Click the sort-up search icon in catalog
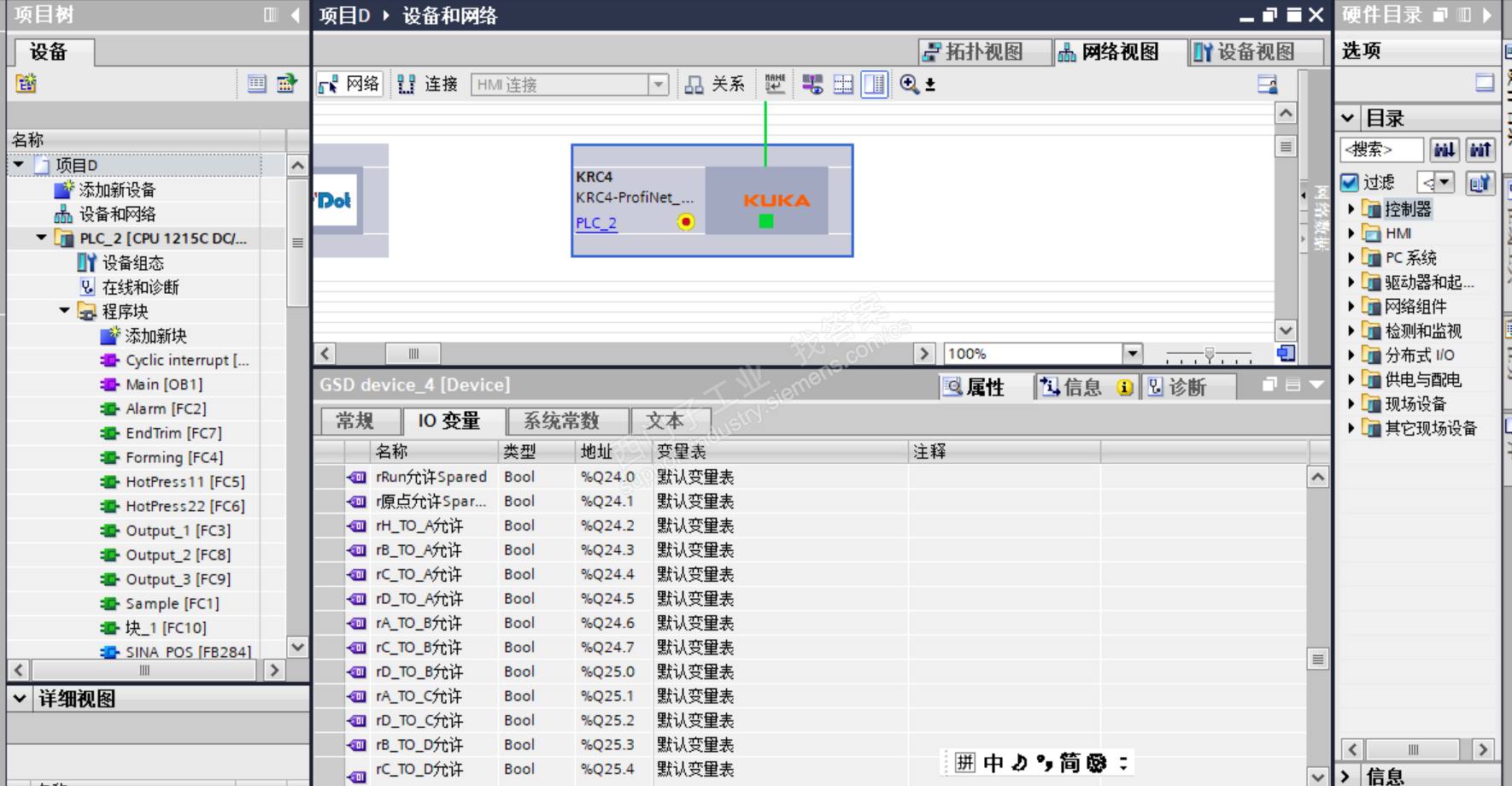 [1480, 150]
